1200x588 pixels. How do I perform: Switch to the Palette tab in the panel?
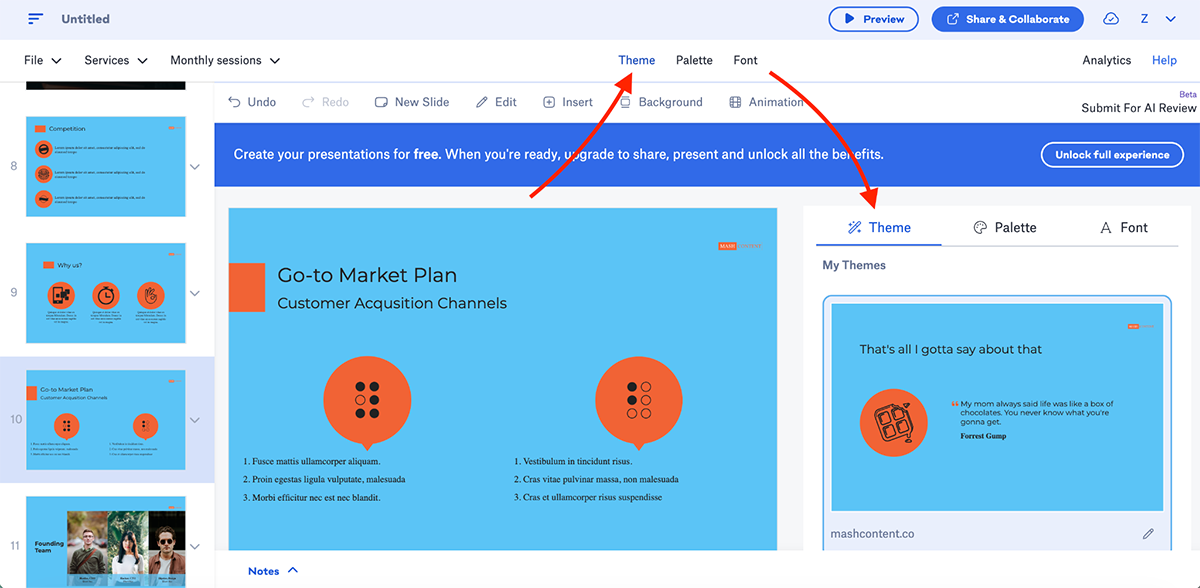coord(1005,227)
